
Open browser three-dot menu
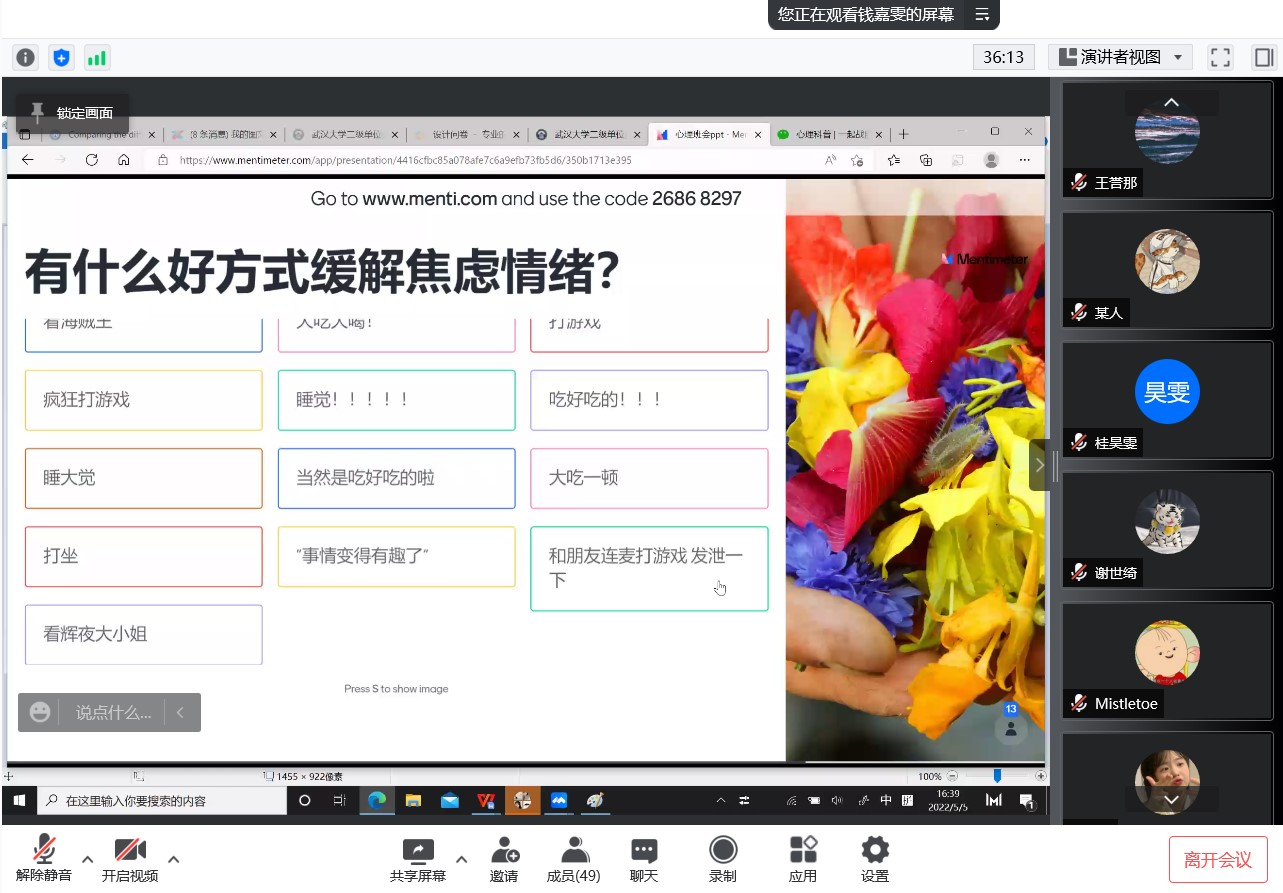click(x=1024, y=160)
